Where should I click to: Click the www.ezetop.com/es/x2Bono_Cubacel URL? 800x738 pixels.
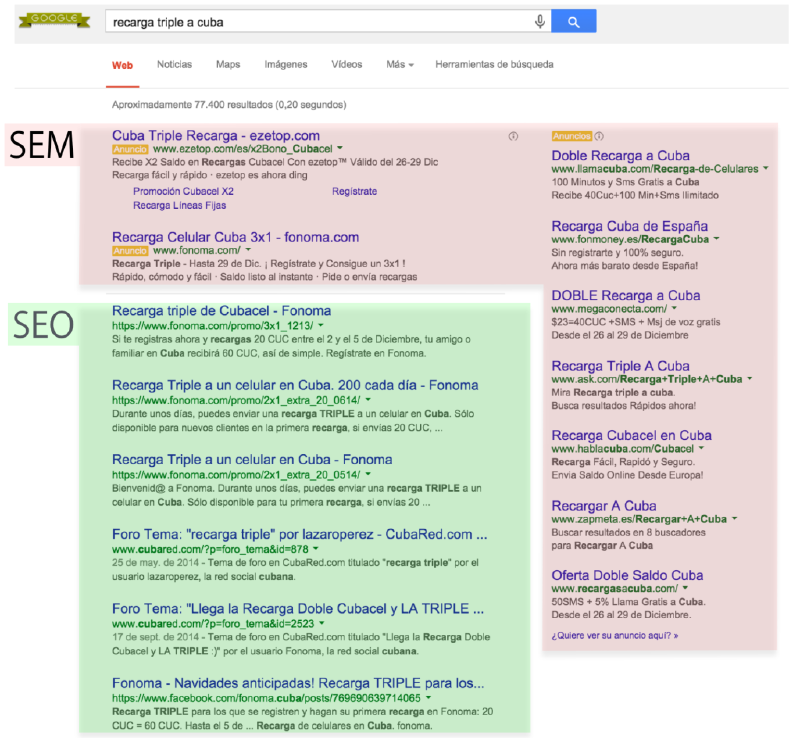242,149
